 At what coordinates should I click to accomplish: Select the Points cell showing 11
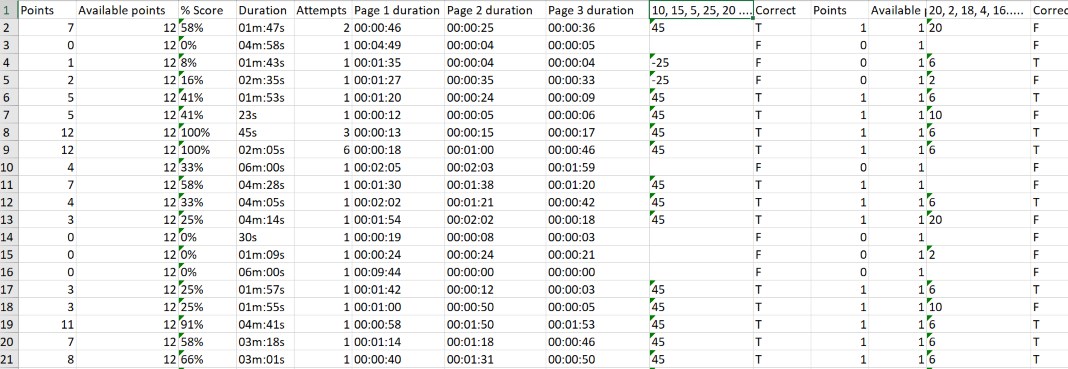46,323
